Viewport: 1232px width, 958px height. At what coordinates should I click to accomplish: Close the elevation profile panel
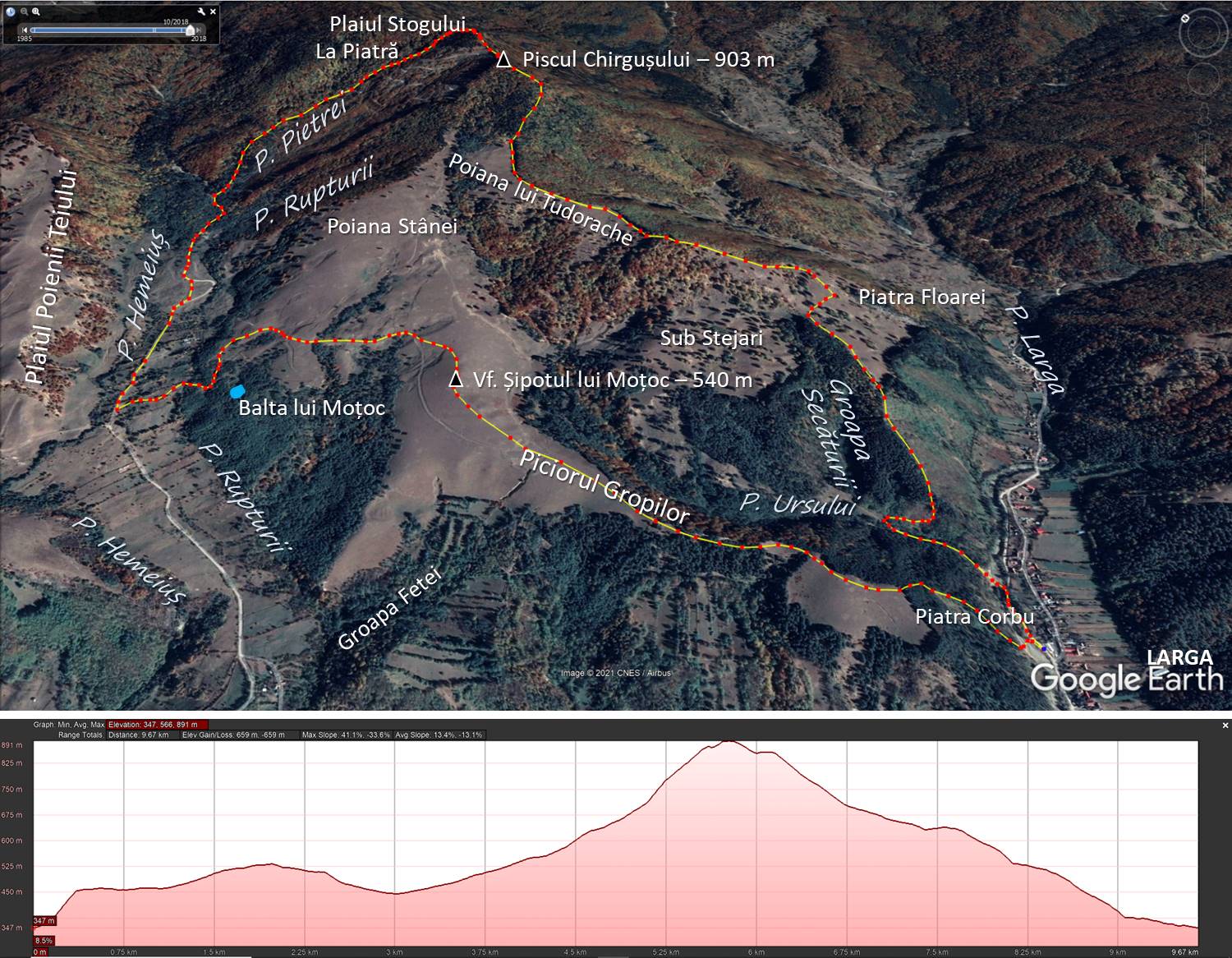[x=1225, y=725]
